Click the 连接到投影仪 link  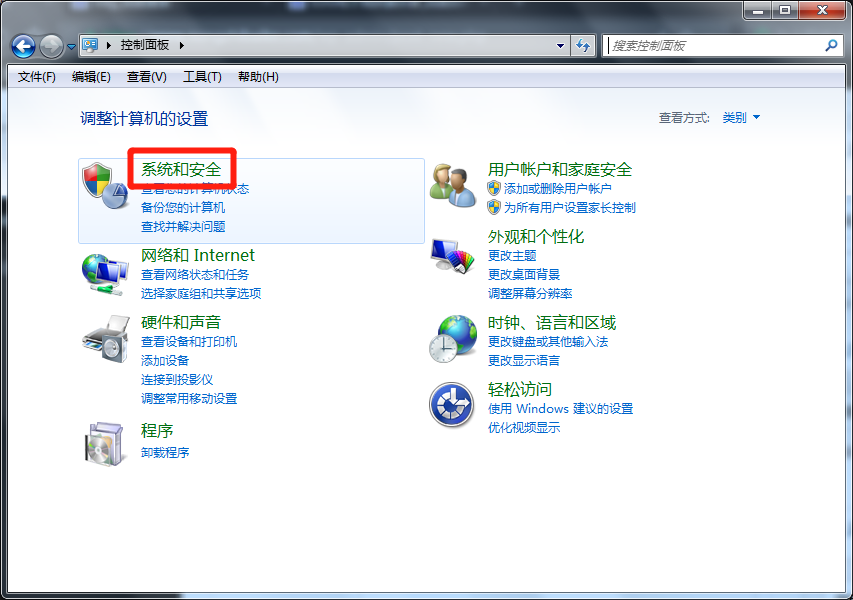point(177,380)
